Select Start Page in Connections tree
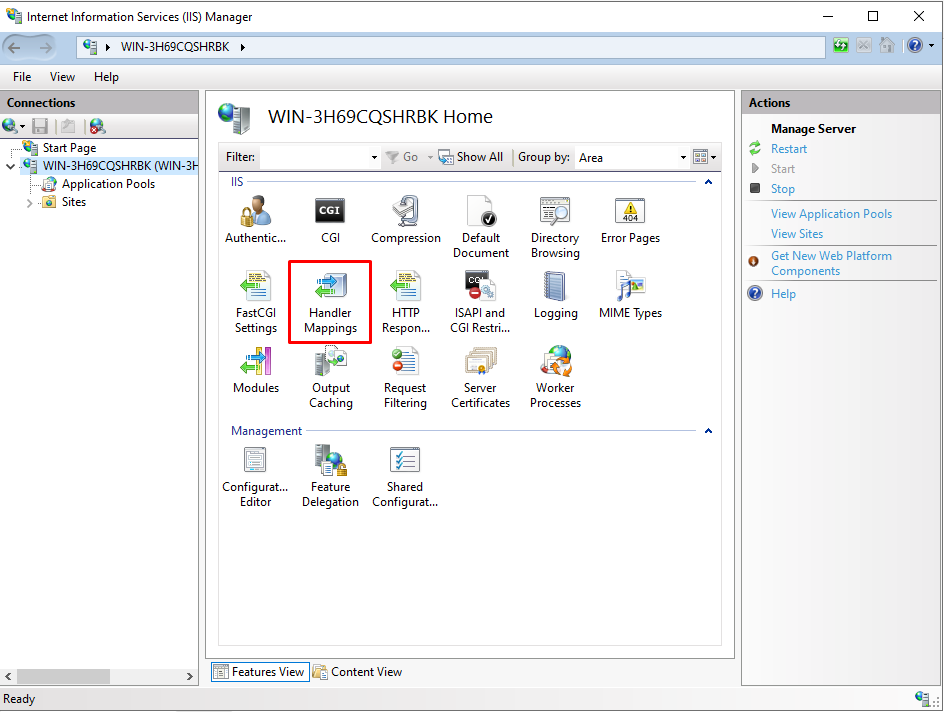 point(69,147)
